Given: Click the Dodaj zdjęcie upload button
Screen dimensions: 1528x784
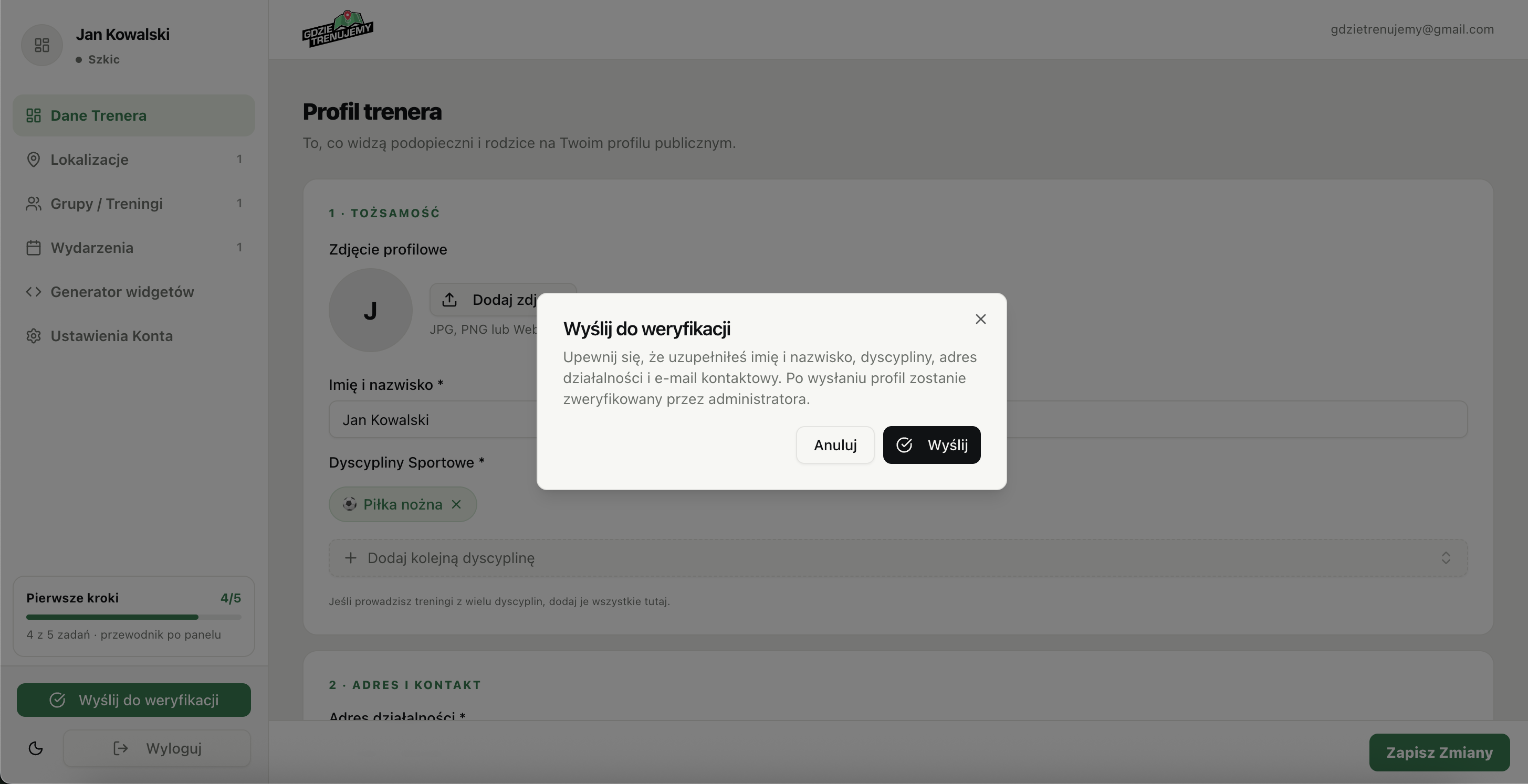Looking at the screenshot, I should pos(503,300).
